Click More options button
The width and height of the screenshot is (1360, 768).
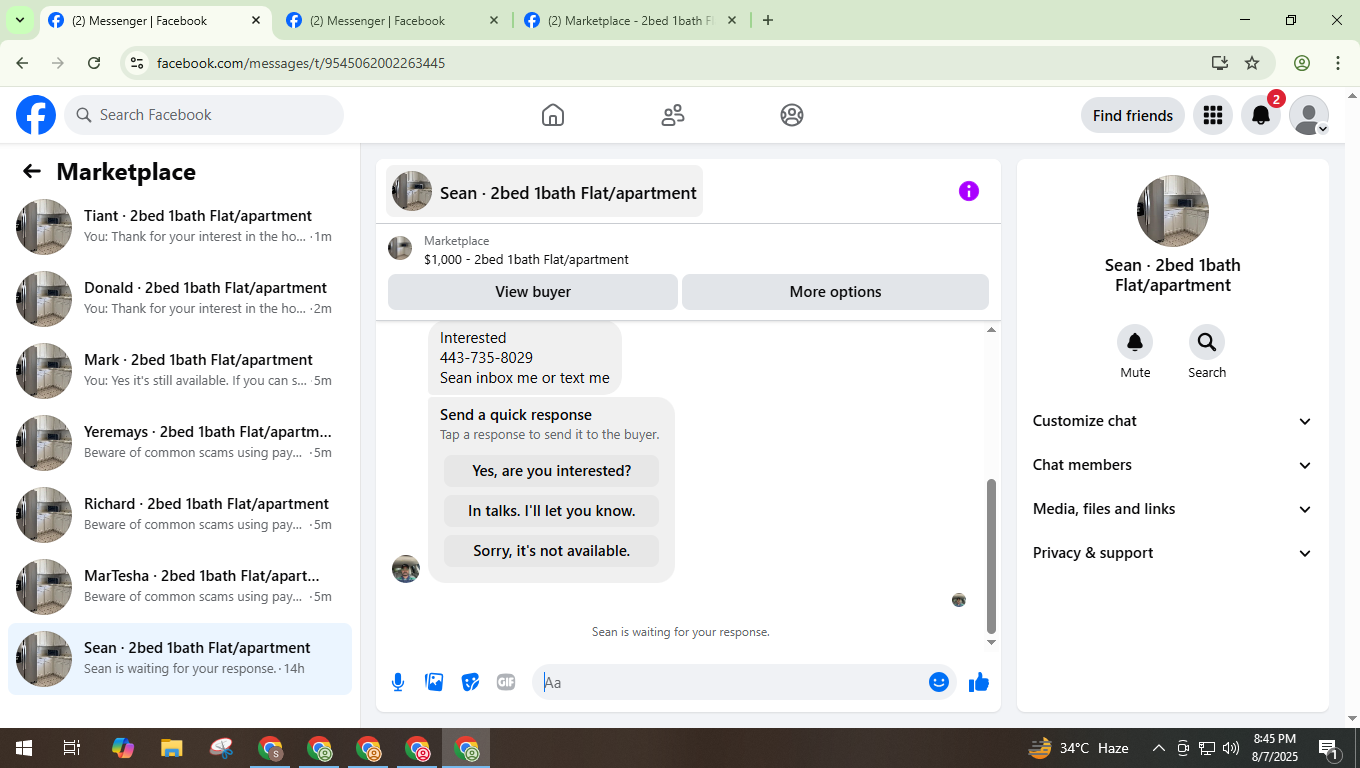pos(835,292)
